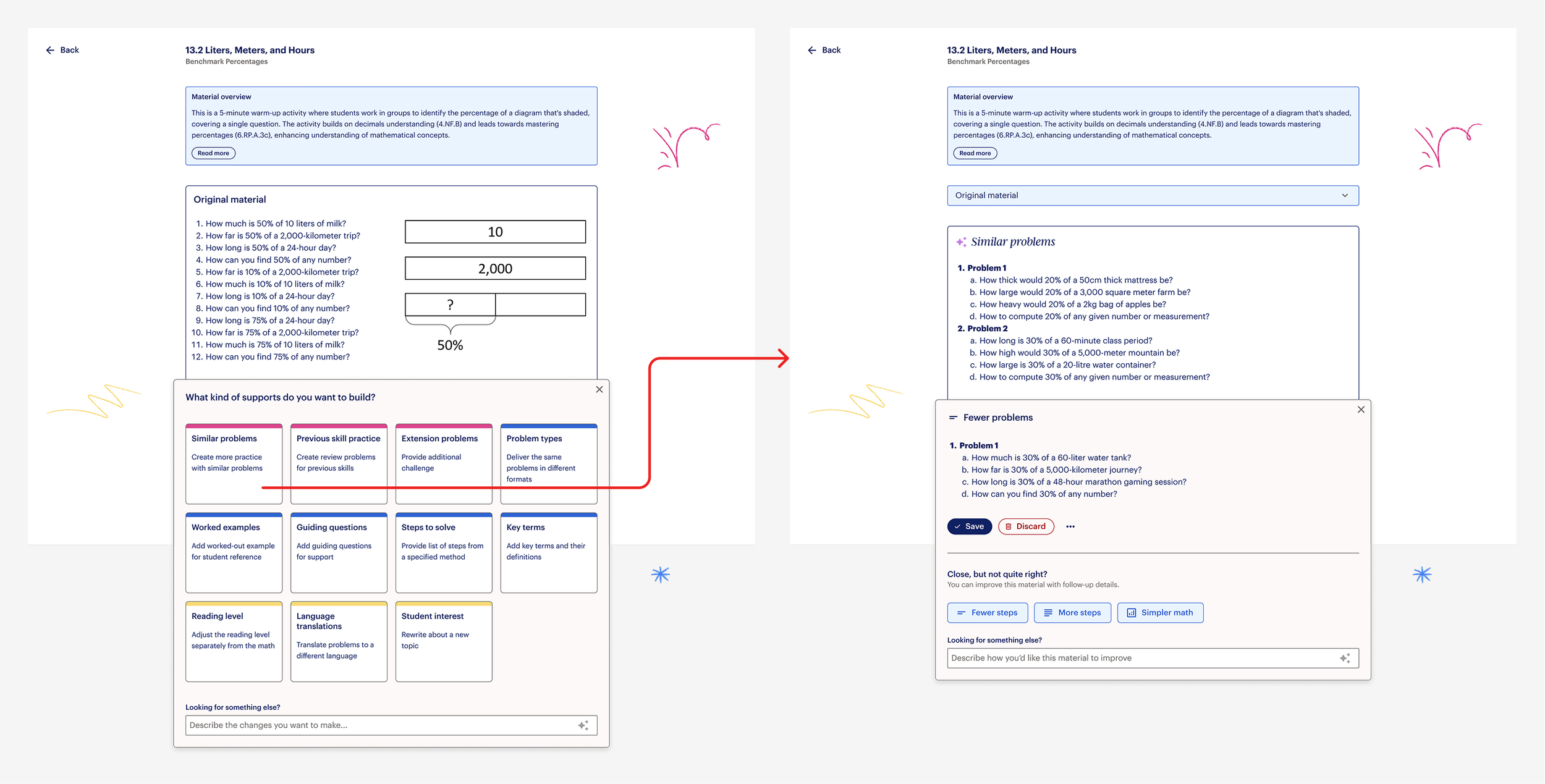Click the dropdown chevron arrow
This screenshot has height=784, width=1545.
point(1344,195)
